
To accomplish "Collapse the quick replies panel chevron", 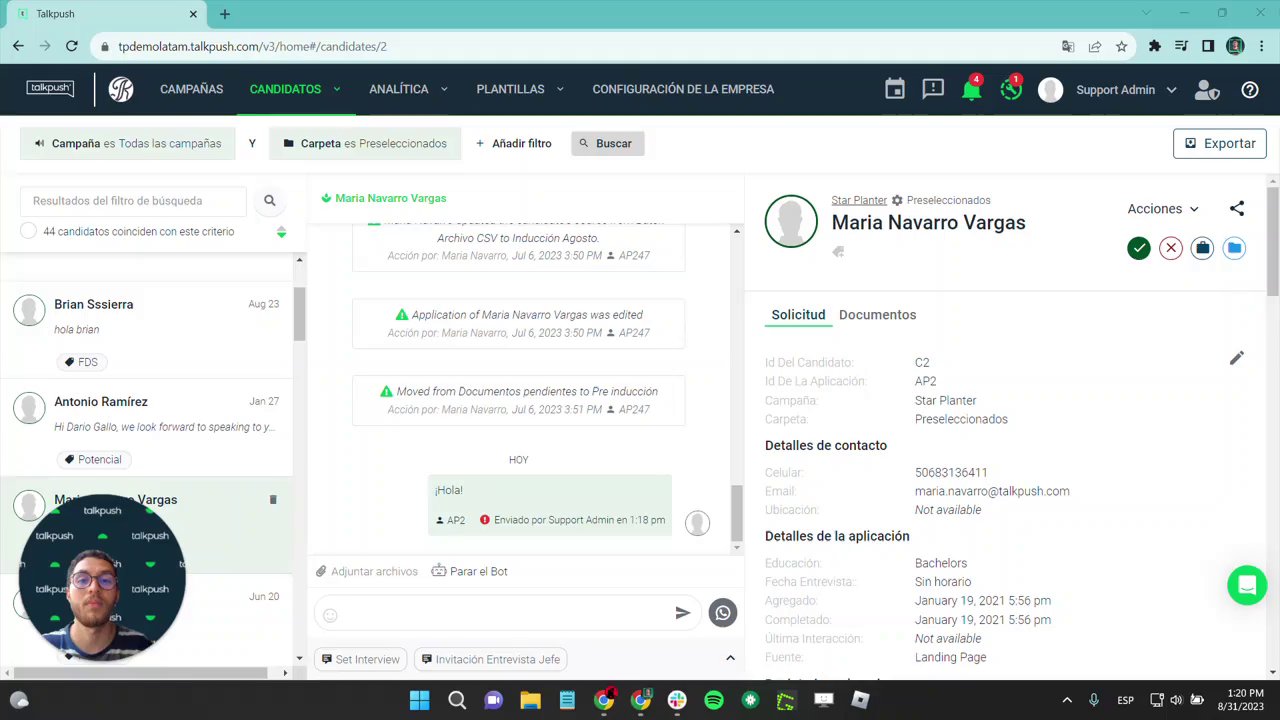I will (730, 658).
